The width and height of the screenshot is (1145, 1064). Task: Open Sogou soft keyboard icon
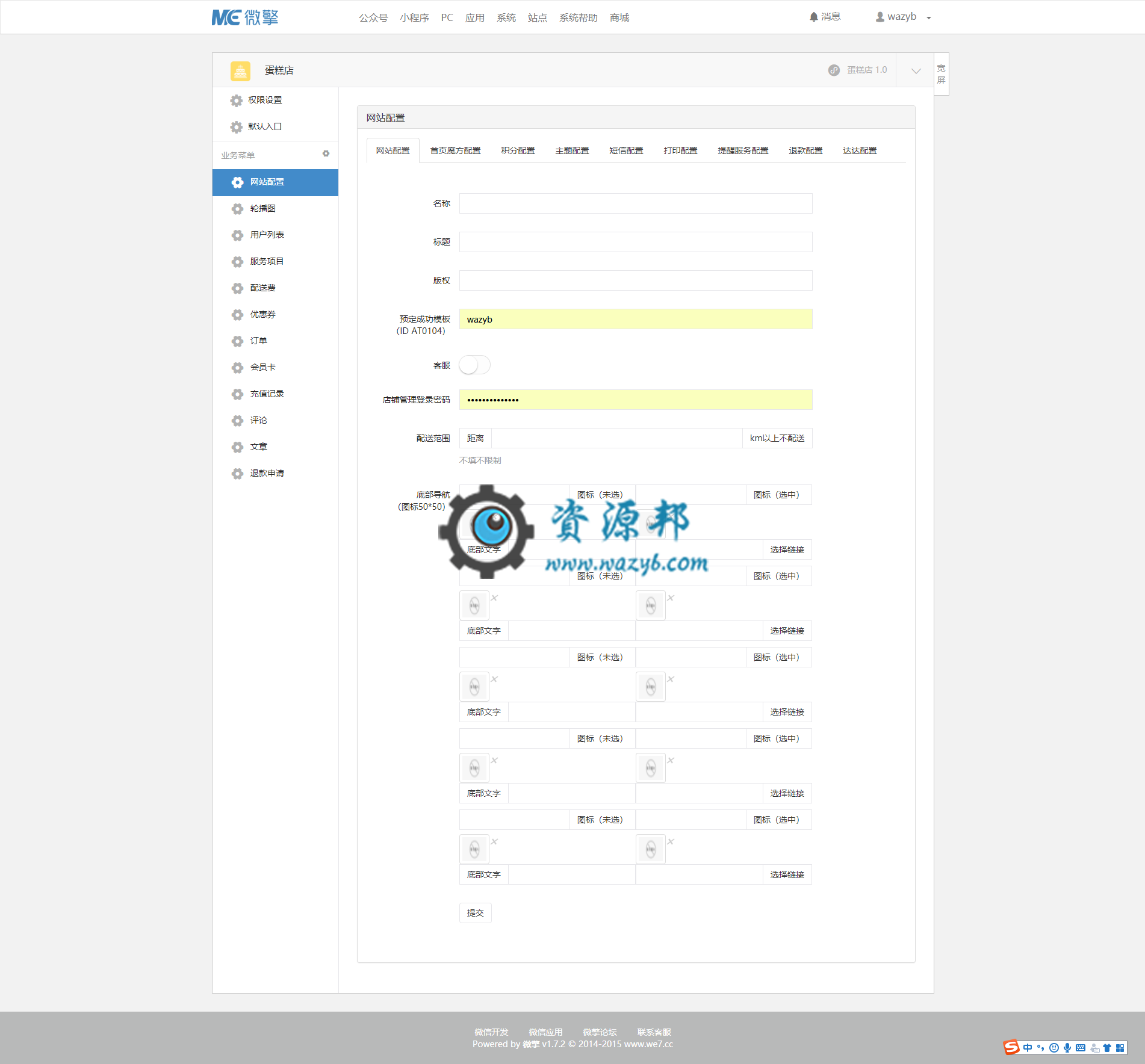[1081, 1048]
